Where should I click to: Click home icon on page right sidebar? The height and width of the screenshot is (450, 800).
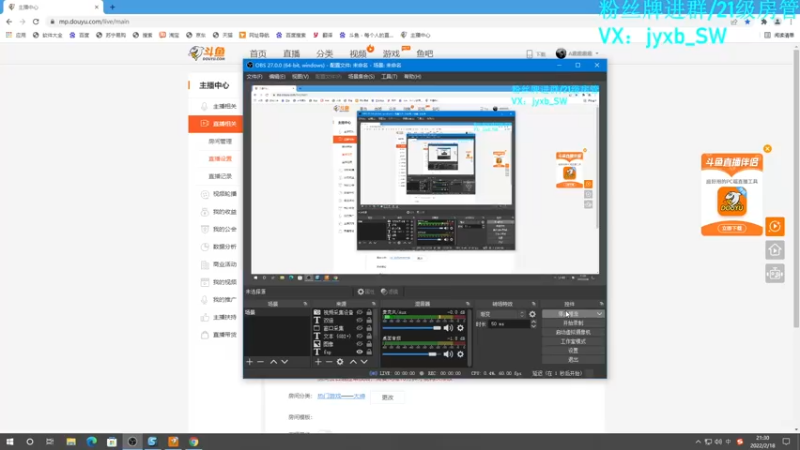pos(774,250)
